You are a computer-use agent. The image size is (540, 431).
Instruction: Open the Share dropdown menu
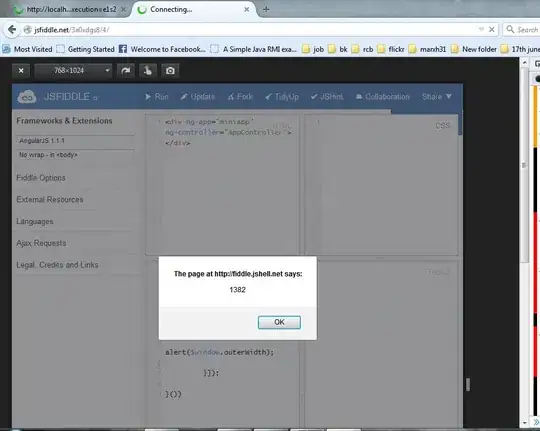tap(437, 97)
